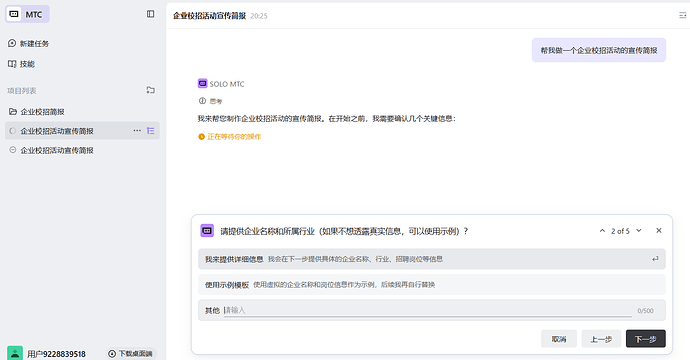Go to previous question with up chevron
This screenshot has width=690, height=360.
coord(602,231)
